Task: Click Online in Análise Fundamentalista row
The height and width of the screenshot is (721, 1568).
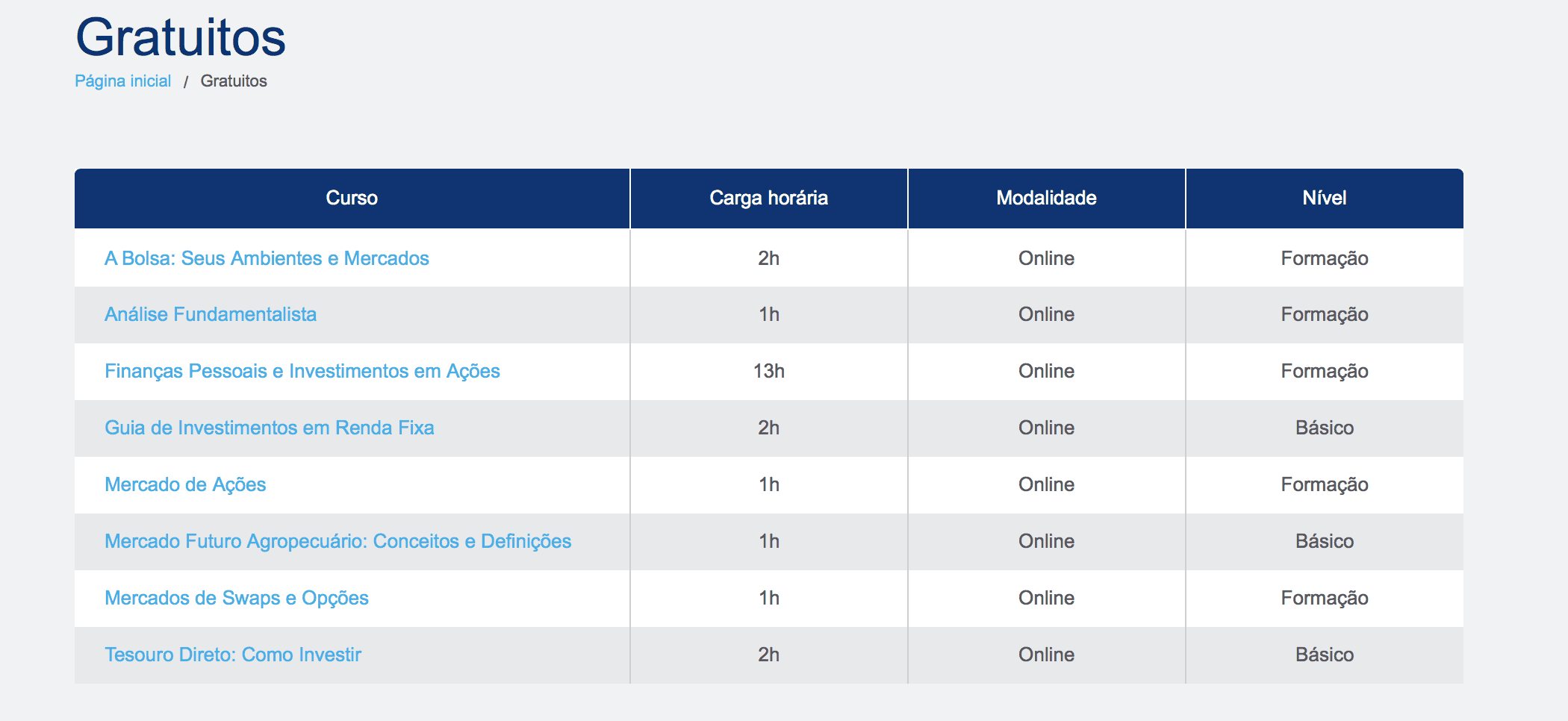Action: click(1047, 314)
